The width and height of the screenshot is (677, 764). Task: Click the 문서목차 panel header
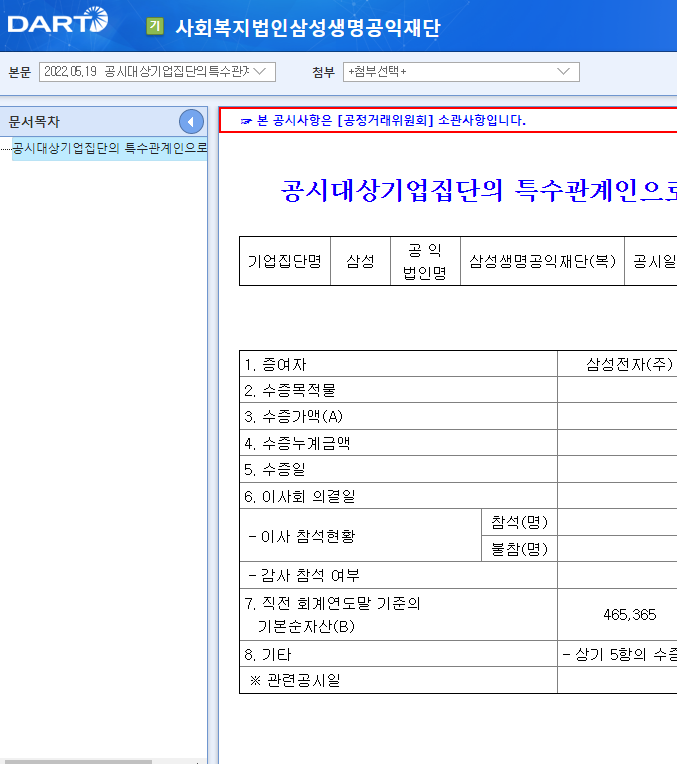point(104,122)
